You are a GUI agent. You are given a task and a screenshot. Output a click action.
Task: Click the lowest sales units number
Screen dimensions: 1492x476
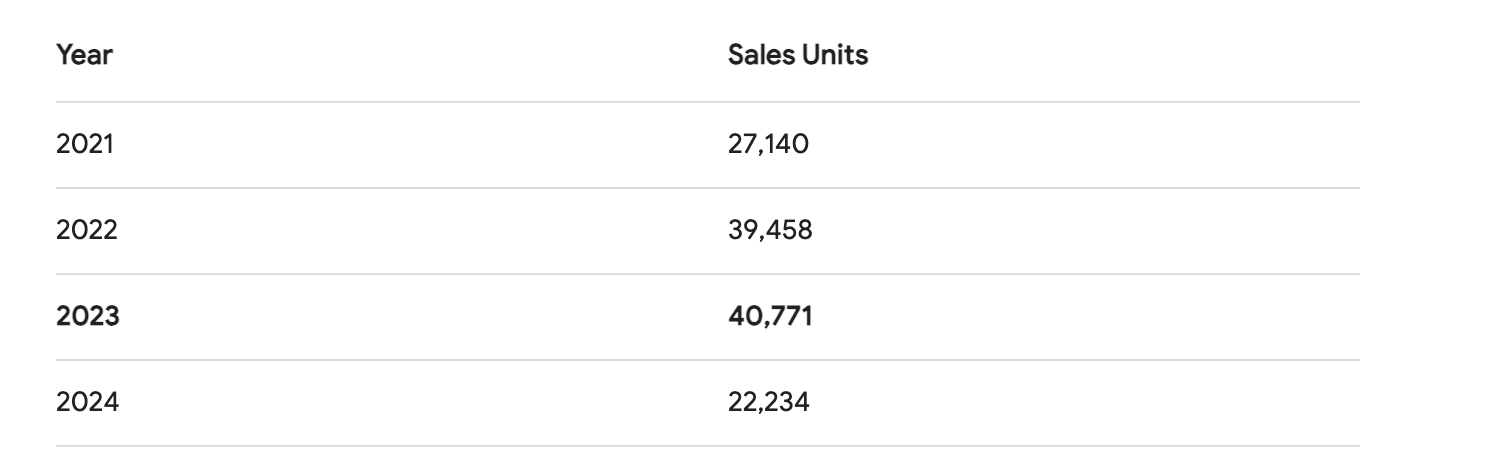769,403
